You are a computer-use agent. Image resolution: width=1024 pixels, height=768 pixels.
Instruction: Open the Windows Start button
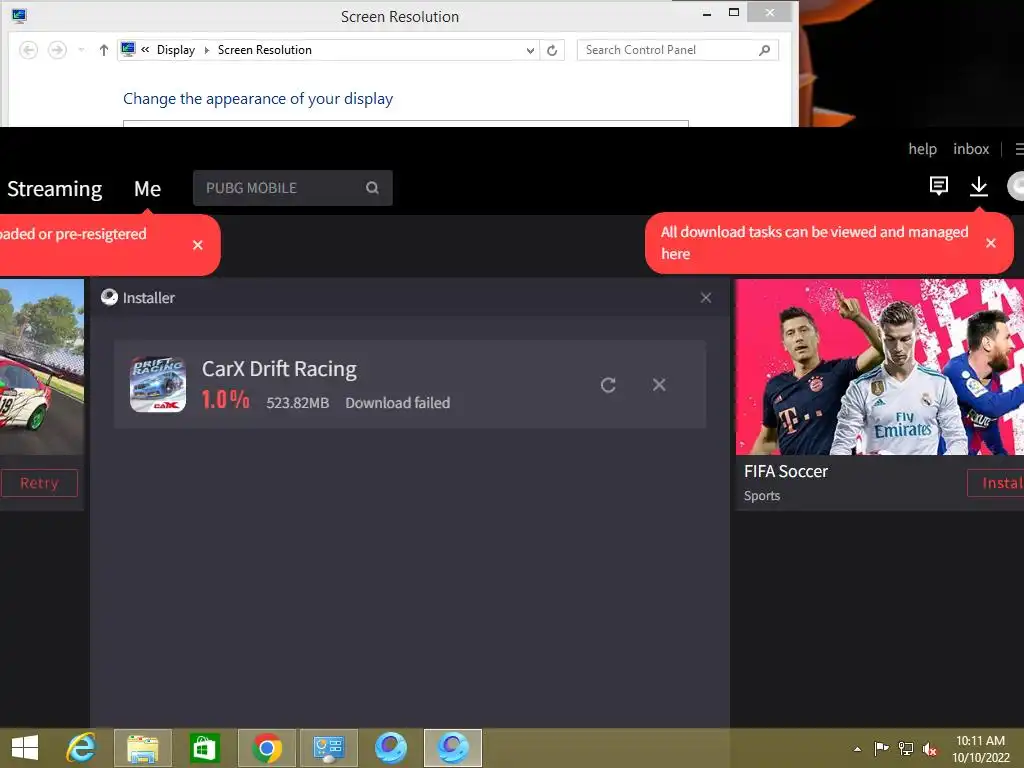pyautogui.click(x=25, y=748)
